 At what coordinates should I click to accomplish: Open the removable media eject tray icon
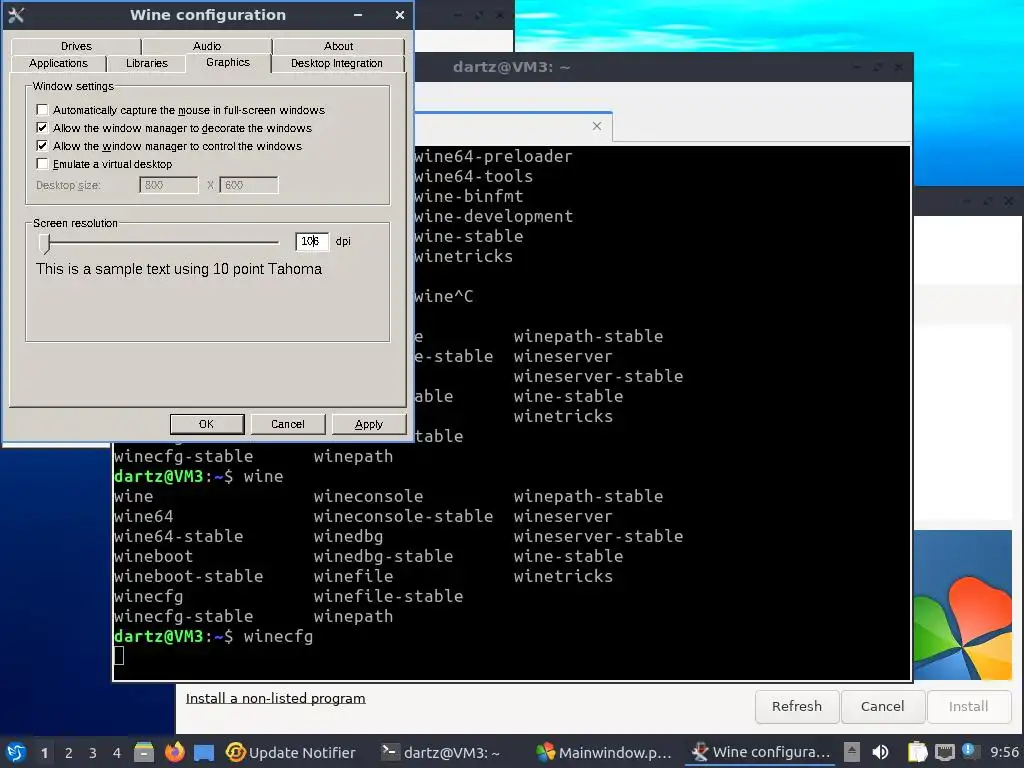(851, 752)
